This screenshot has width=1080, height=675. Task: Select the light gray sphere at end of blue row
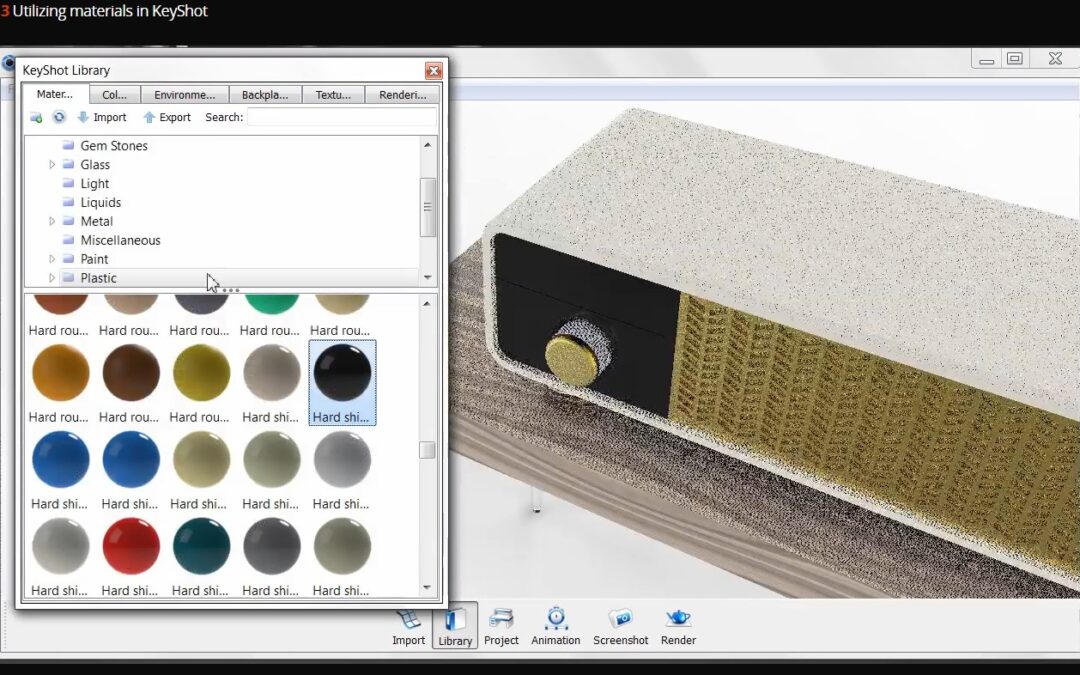pos(342,459)
